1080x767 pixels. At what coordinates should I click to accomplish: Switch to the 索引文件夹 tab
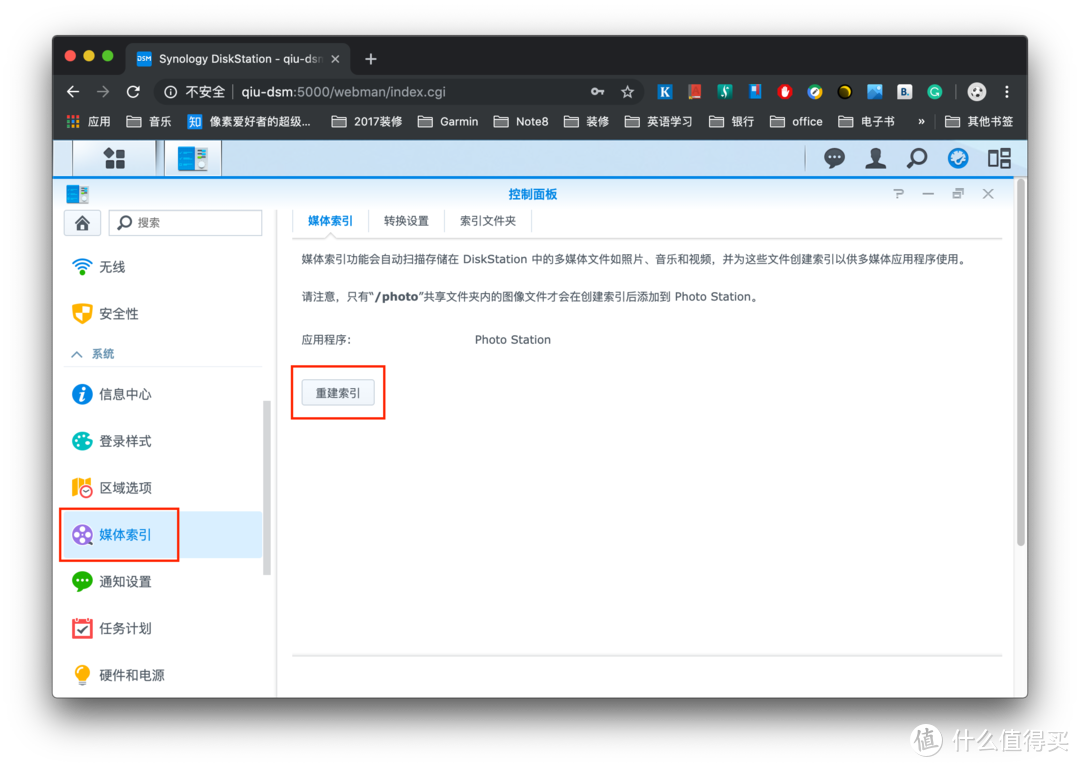pos(488,220)
